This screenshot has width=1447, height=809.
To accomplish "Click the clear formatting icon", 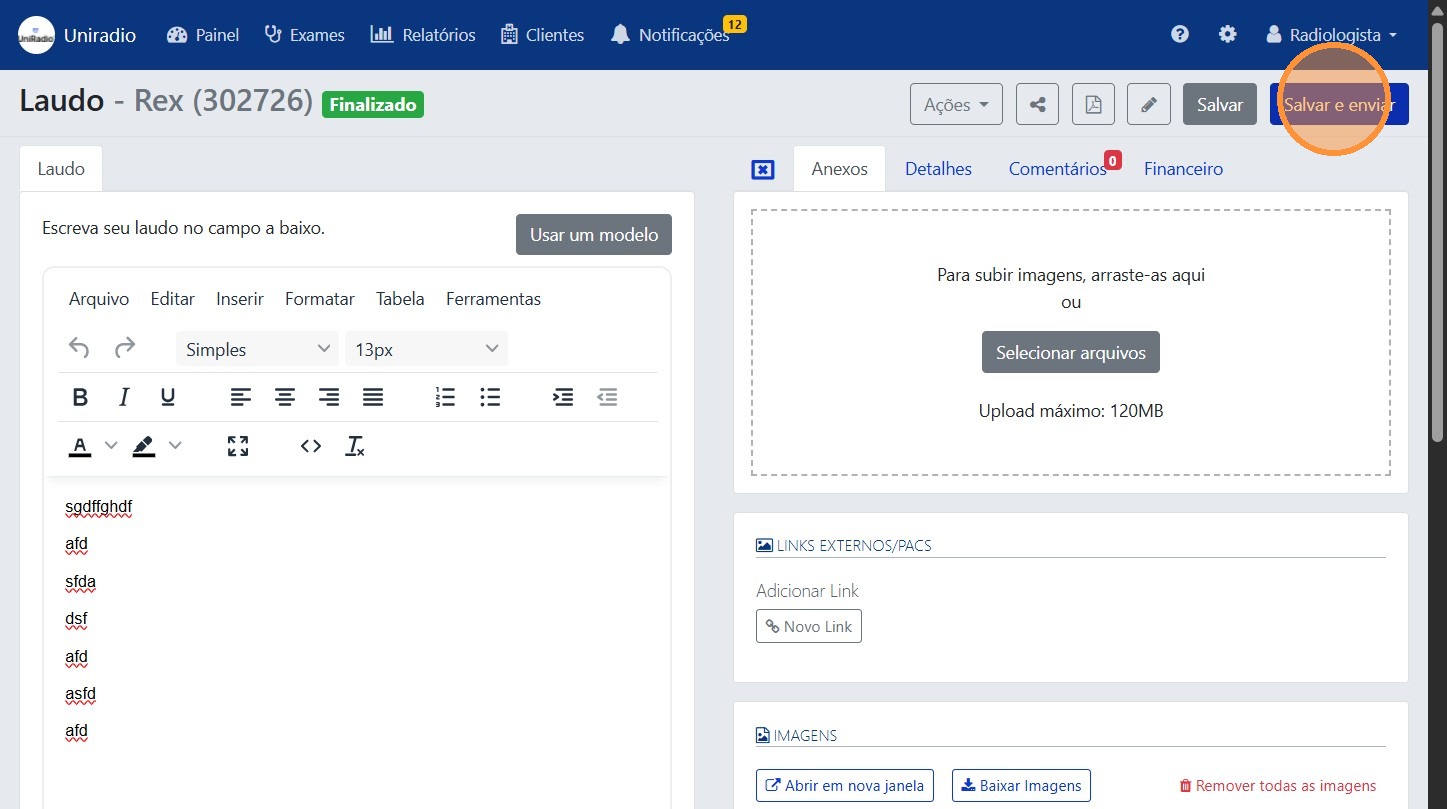I will pyautogui.click(x=355, y=446).
